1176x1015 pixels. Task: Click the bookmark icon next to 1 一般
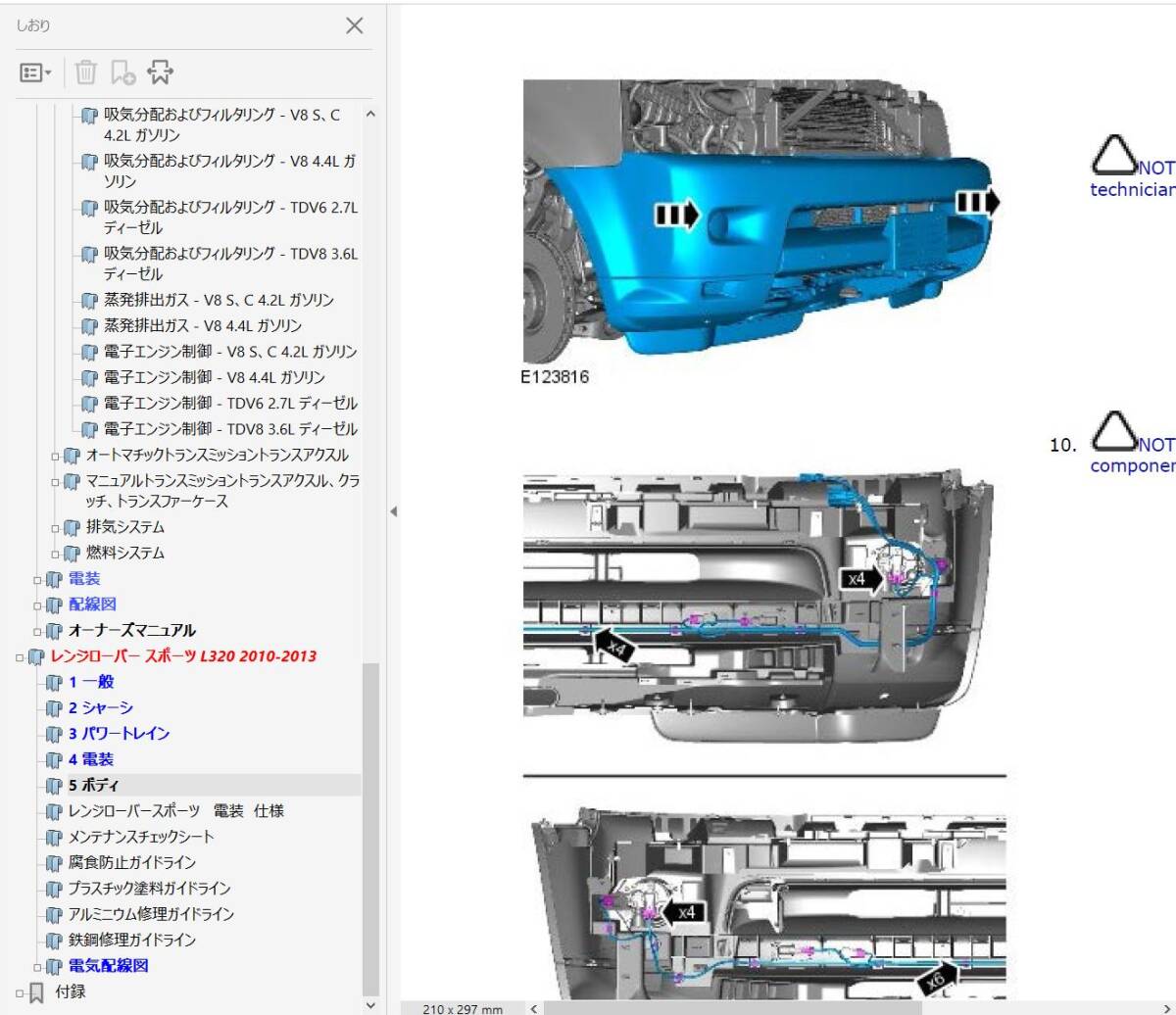point(55,683)
